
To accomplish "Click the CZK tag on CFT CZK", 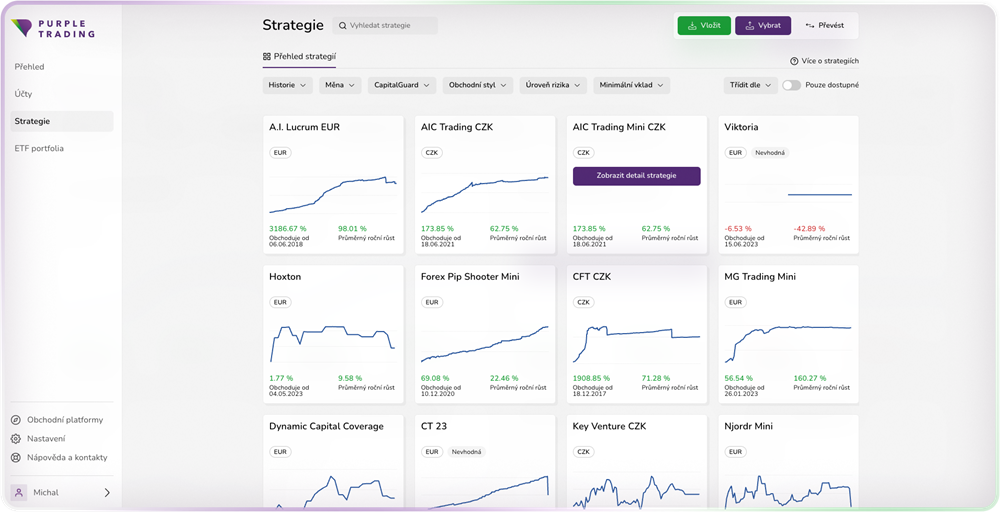I will pyautogui.click(x=584, y=302).
